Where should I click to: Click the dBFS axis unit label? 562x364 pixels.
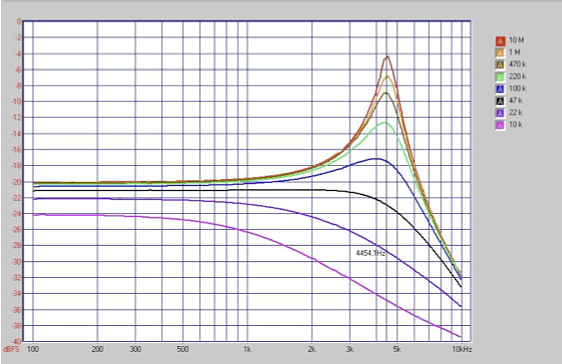tap(11, 350)
